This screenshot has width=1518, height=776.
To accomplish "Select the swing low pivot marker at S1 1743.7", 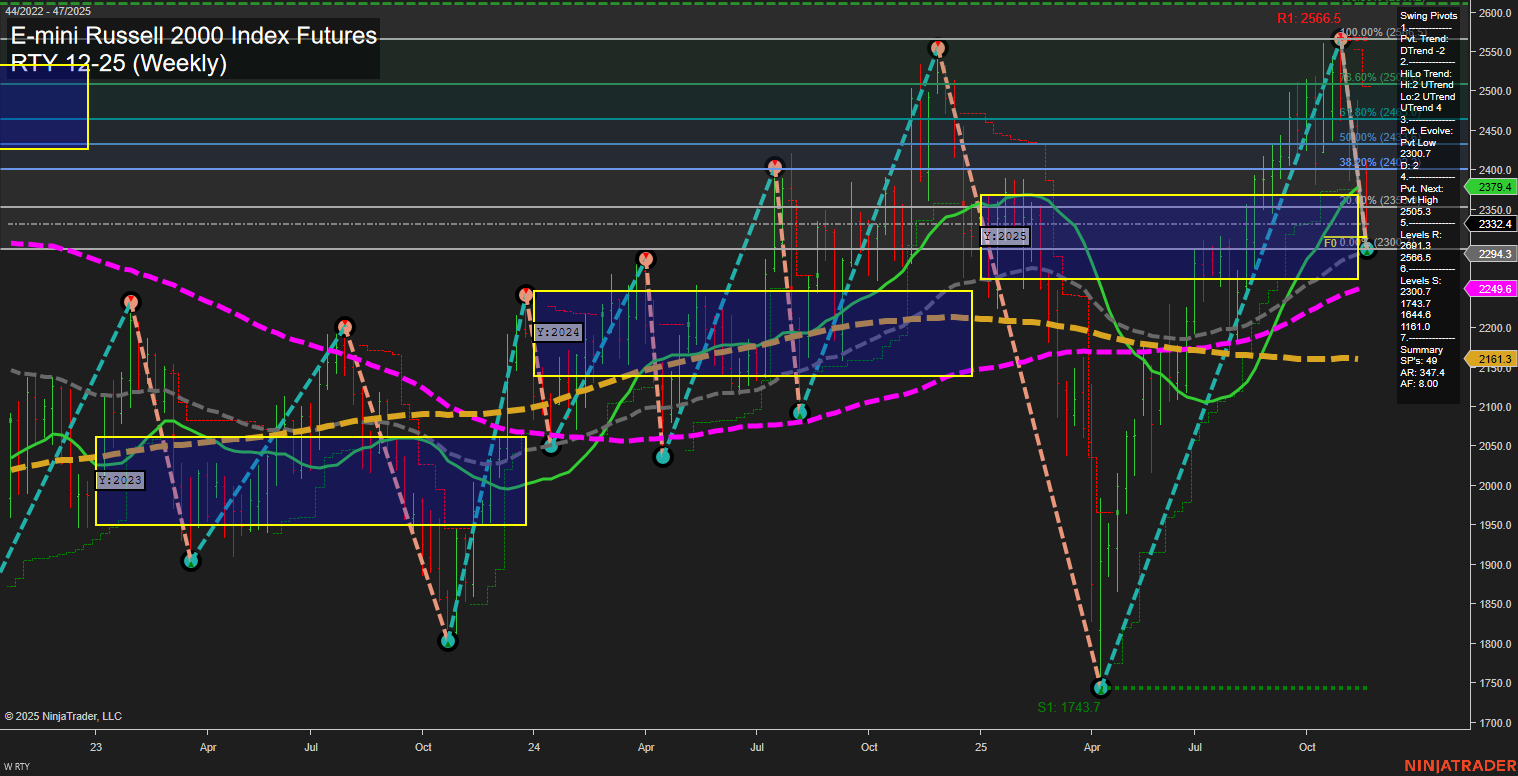I will pyautogui.click(x=1101, y=687).
